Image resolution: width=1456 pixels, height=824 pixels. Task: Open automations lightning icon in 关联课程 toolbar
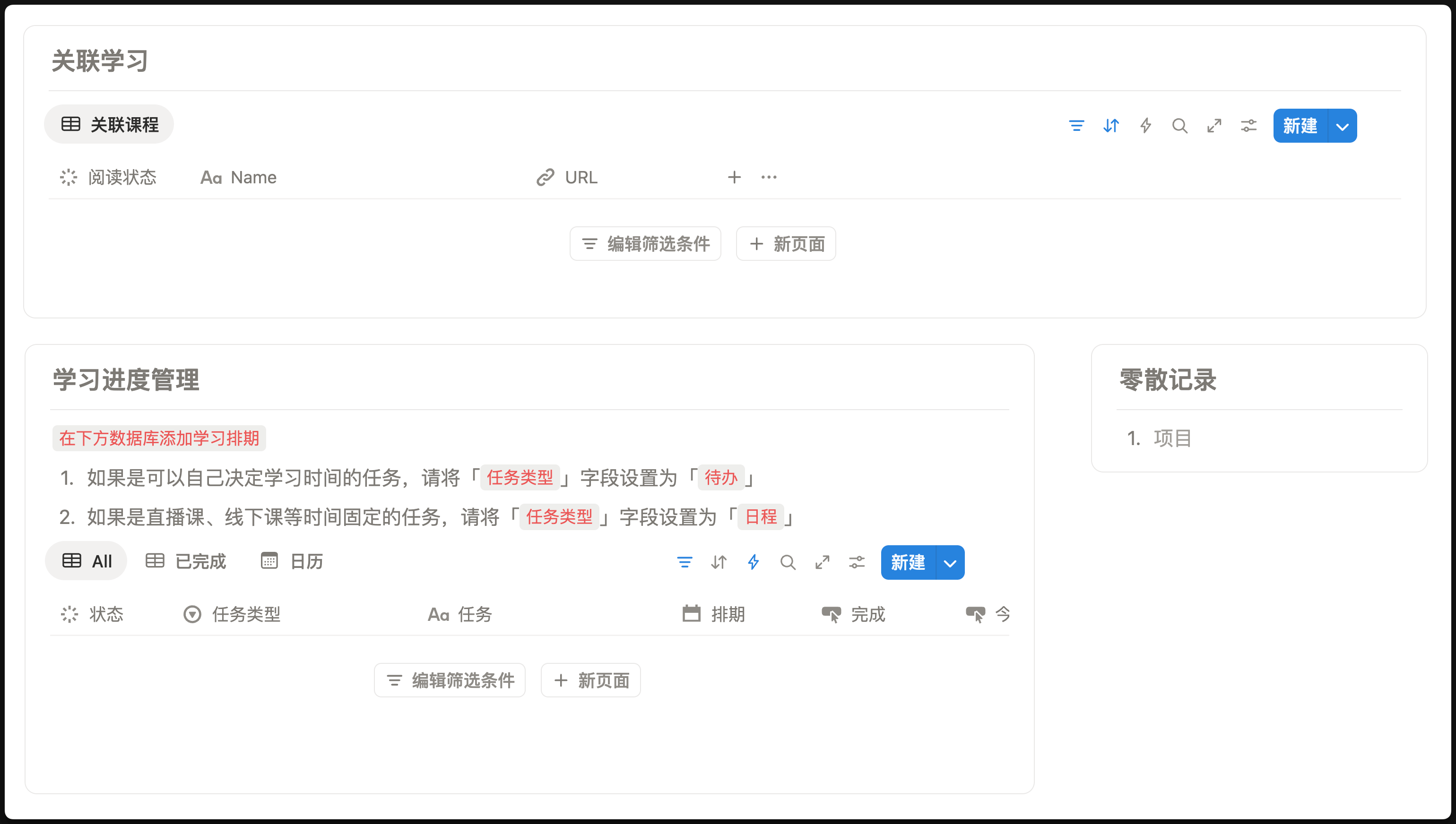point(1145,126)
